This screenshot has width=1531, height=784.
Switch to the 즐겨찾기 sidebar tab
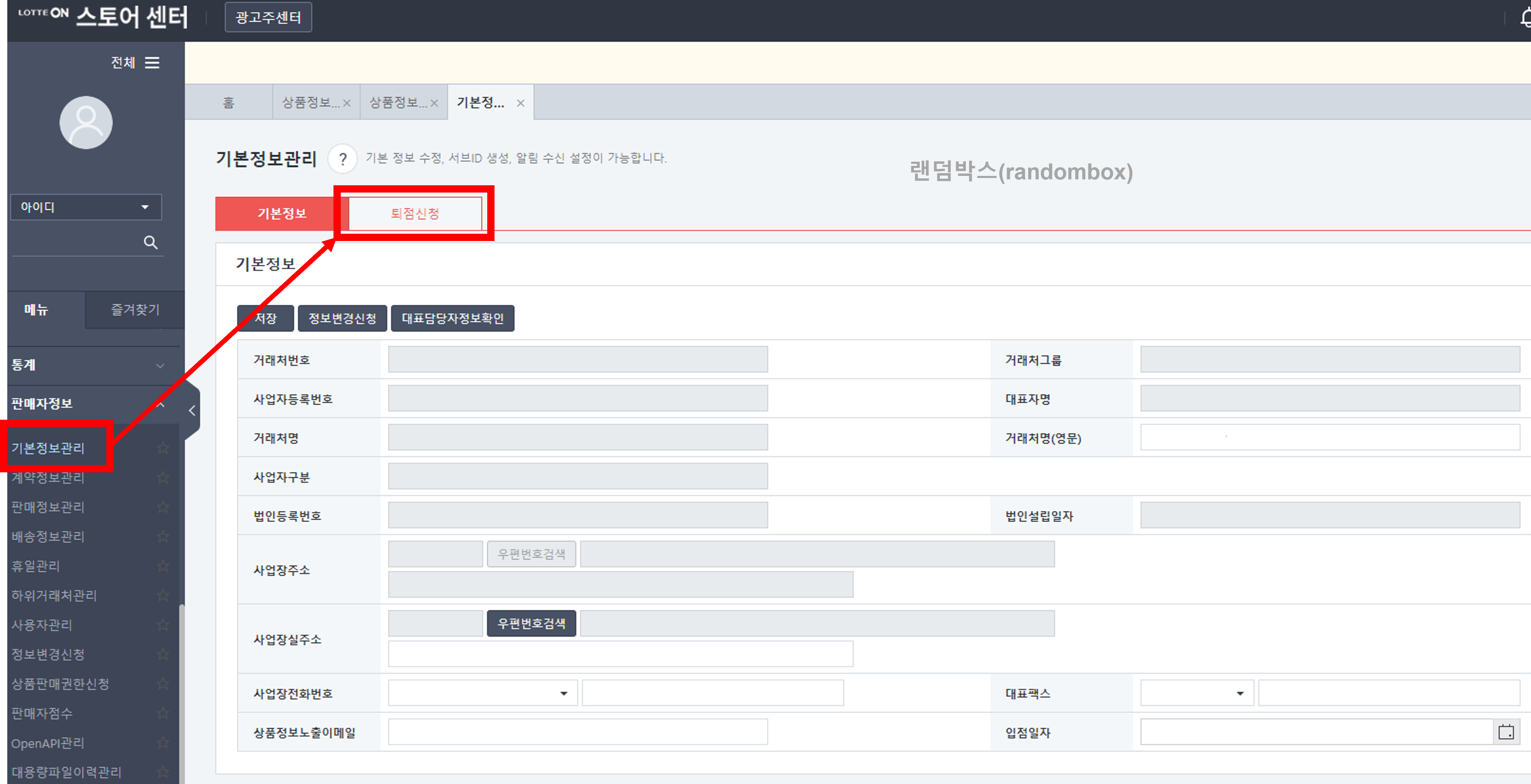click(135, 310)
